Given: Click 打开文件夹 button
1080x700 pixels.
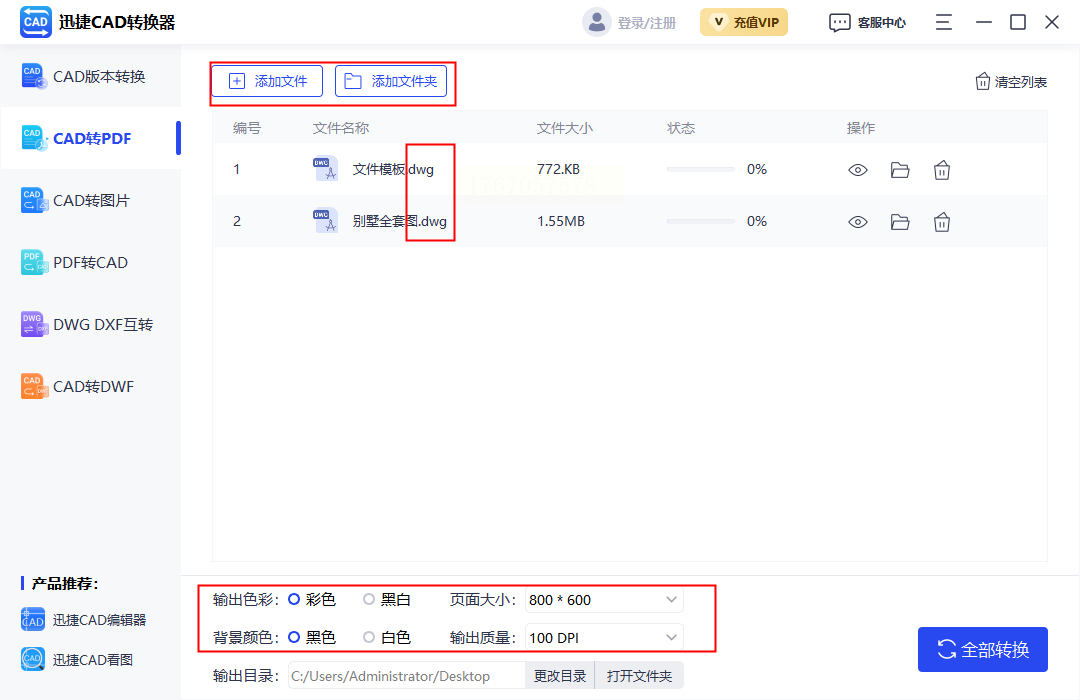Looking at the screenshot, I should [x=639, y=676].
